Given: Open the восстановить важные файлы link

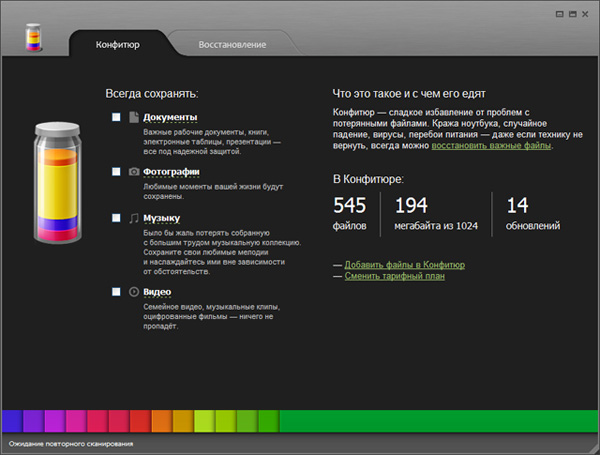Looking at the screenshot, I should [491, 146].
